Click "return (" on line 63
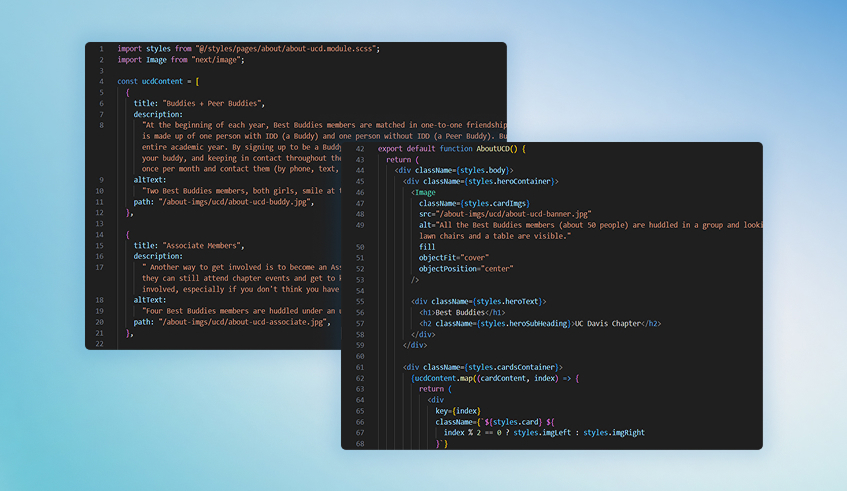Viewport: 847px width, 491px height. 435,389
